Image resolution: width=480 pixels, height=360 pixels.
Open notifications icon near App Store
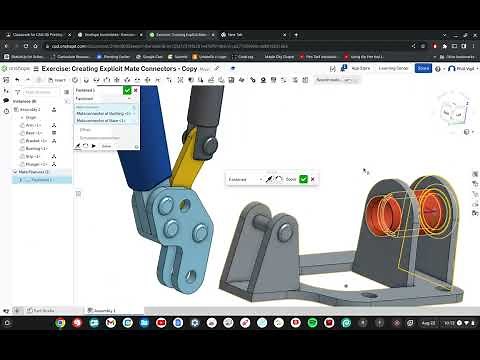344,68
